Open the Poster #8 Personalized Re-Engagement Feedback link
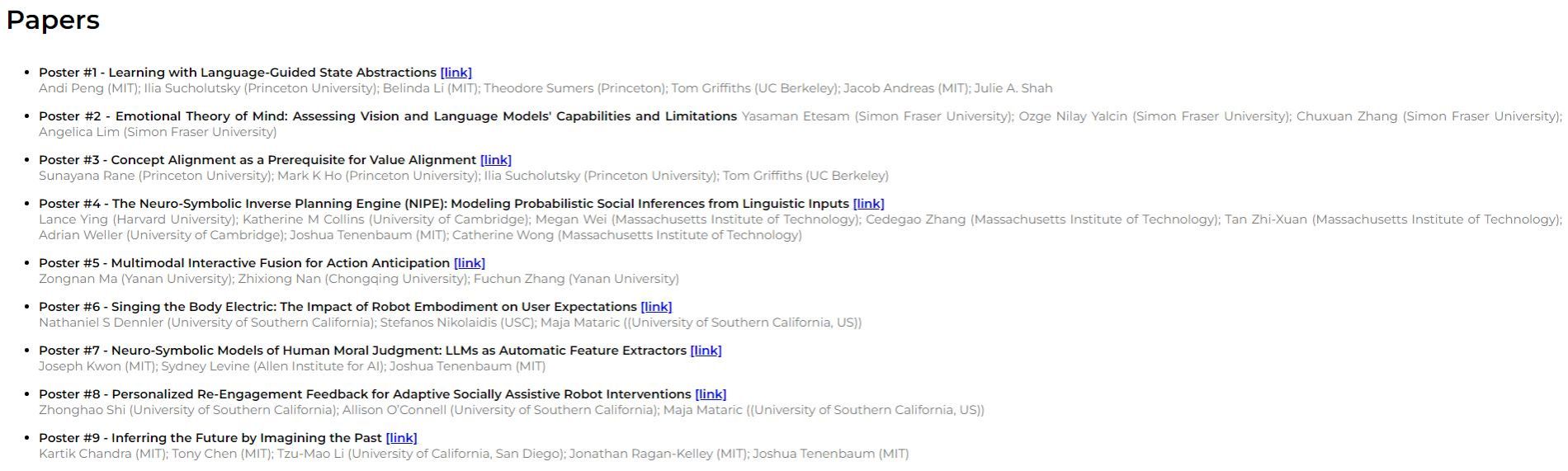Image resolution: width=1568 pixels, height=471 pixels. coord(711,394)
